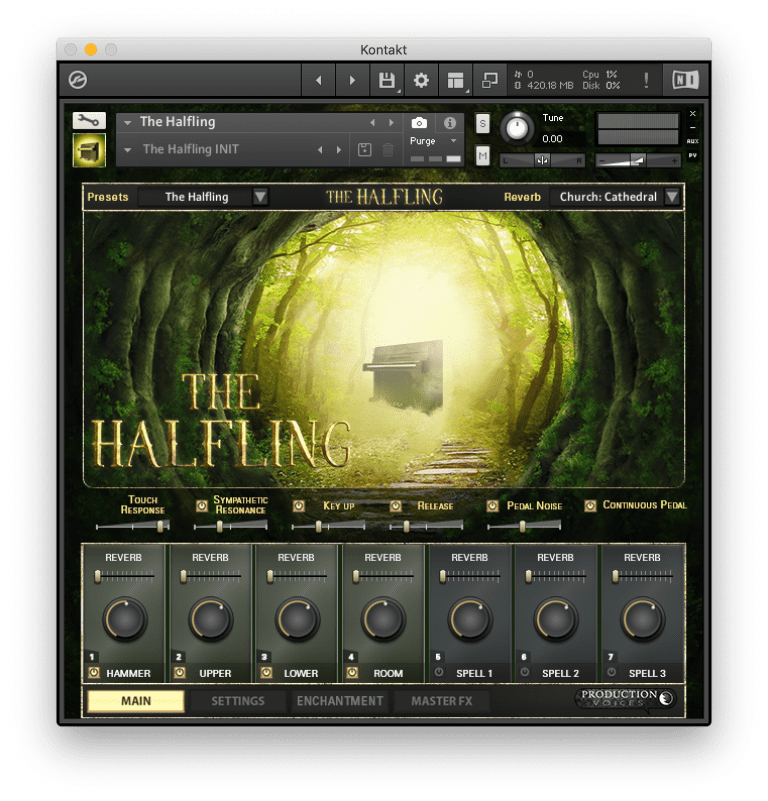Open Kontakt options gear icon

coord(421,80)
